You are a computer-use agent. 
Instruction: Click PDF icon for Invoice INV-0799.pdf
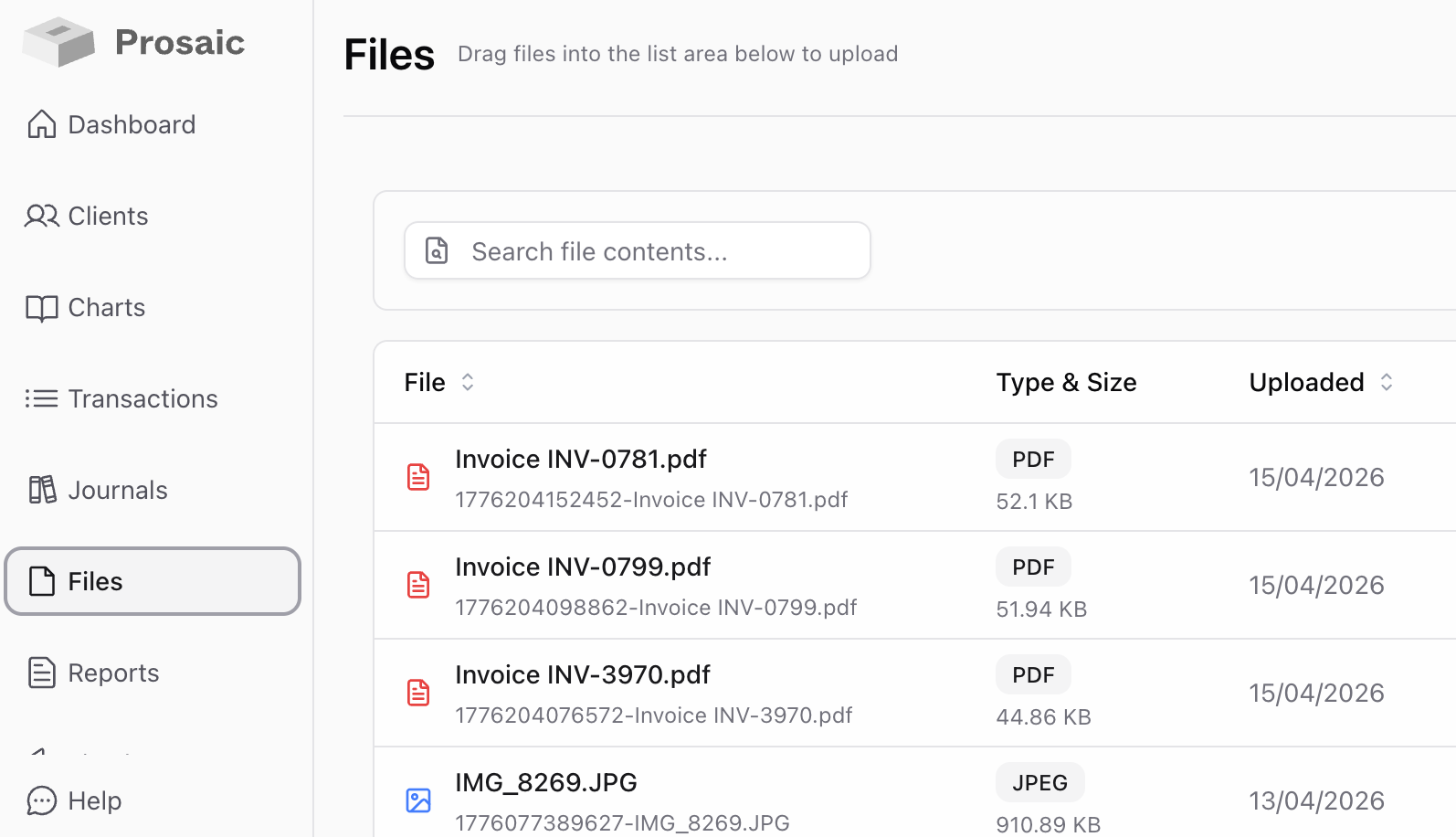pos(418,585)
